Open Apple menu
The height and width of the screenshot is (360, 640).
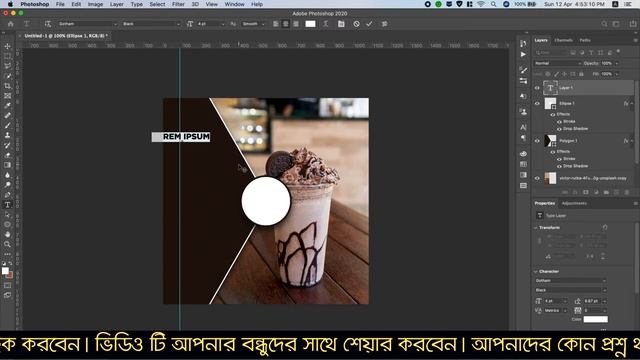pyautogui.click(x=10, y=4)
